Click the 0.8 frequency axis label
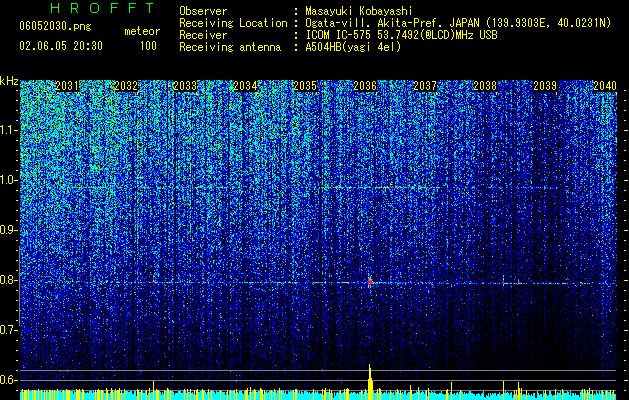 click(9, 280)
